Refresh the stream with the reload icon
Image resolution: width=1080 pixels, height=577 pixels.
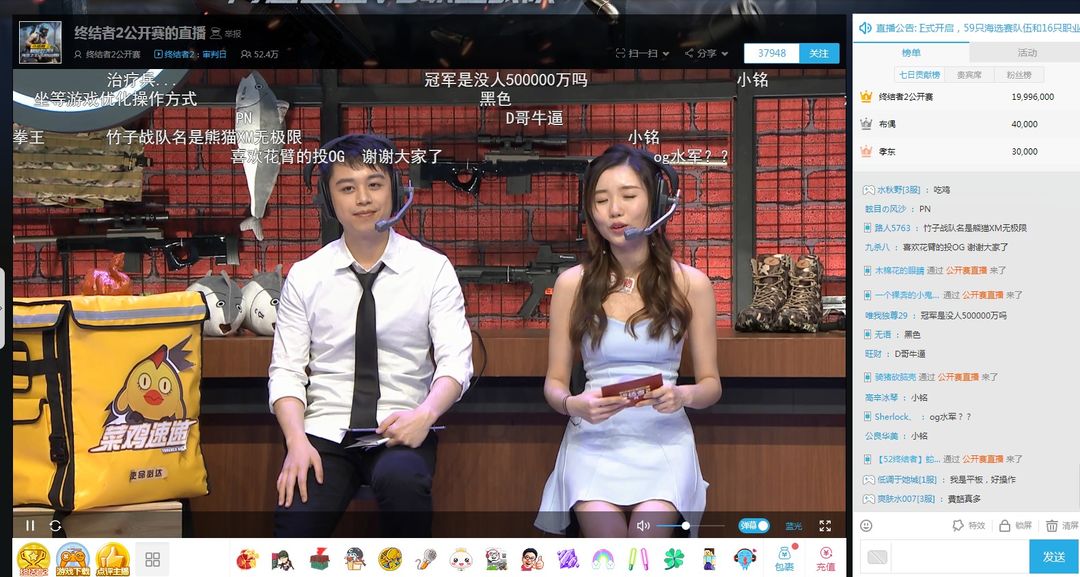pyautogui.click(x=55, y=525)
